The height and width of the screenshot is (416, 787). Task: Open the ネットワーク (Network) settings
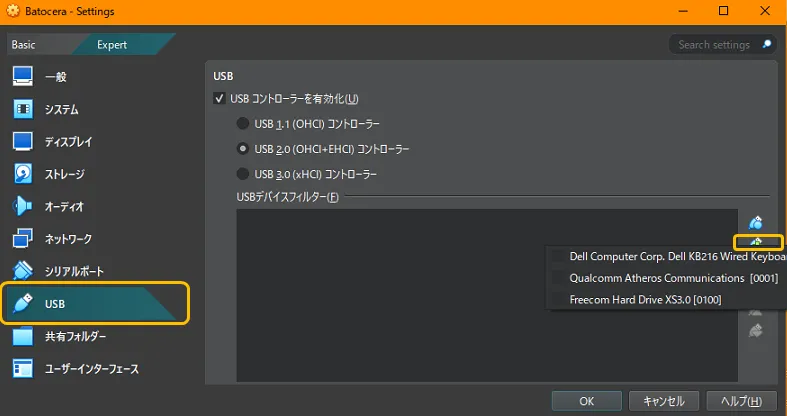coord(67,239)
